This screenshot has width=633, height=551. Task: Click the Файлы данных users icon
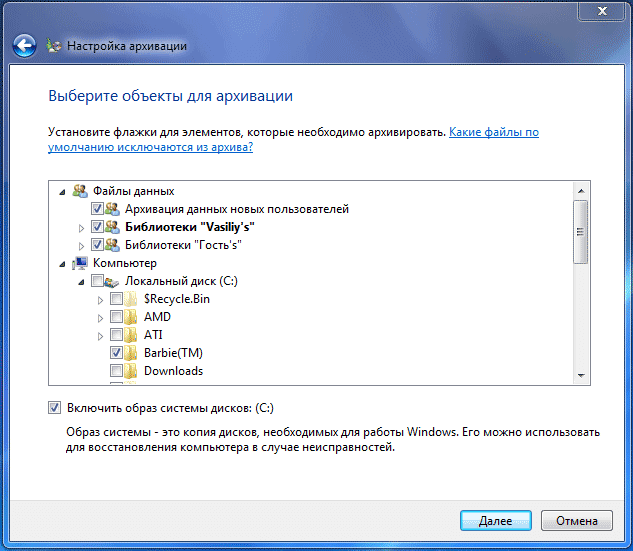[x=79, y=191]
